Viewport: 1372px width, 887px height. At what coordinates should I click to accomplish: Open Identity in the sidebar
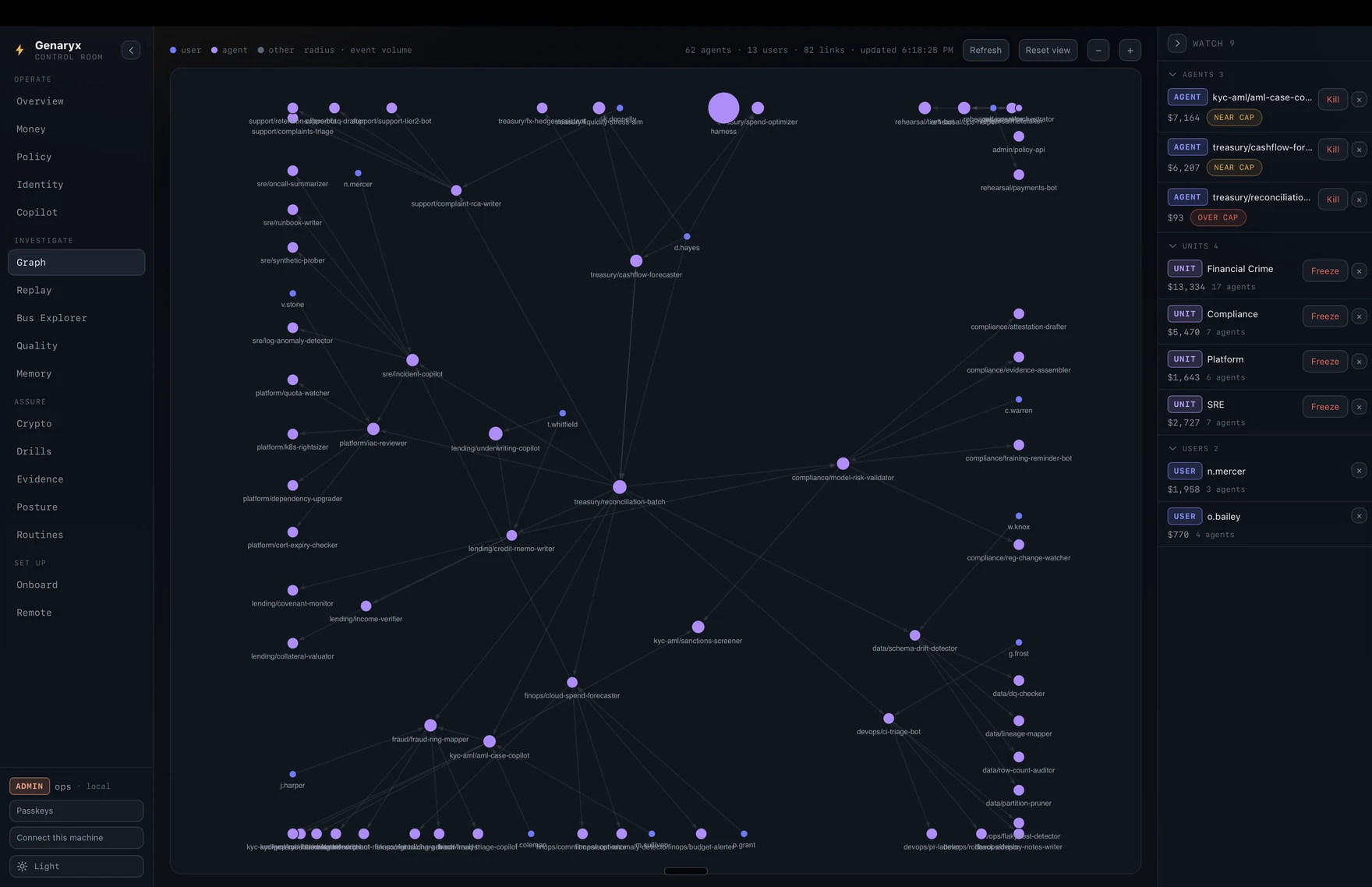[x=76, y=185]
